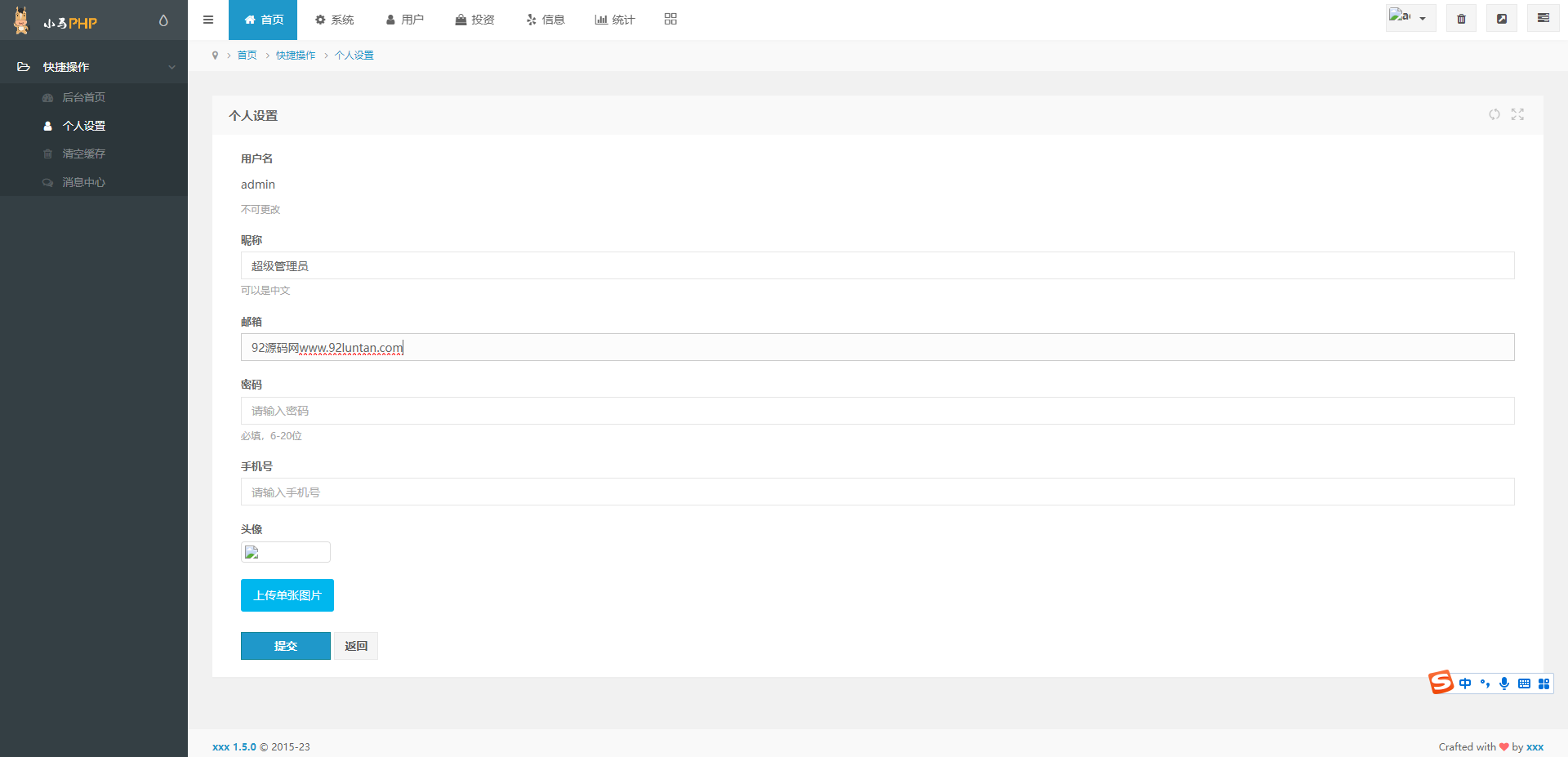Screen dimensions: 1568x757
Task: Open the IME toolbox grid icon
Action: pos(1543,684)
